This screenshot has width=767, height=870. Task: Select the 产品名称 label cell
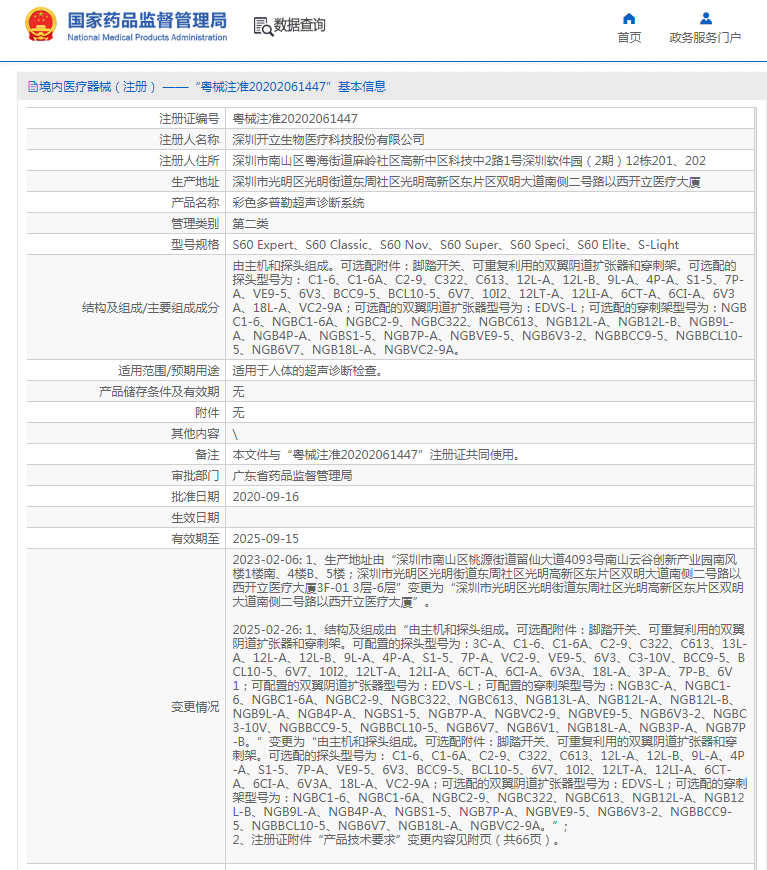pyautogui.click(x=126, y=203)
